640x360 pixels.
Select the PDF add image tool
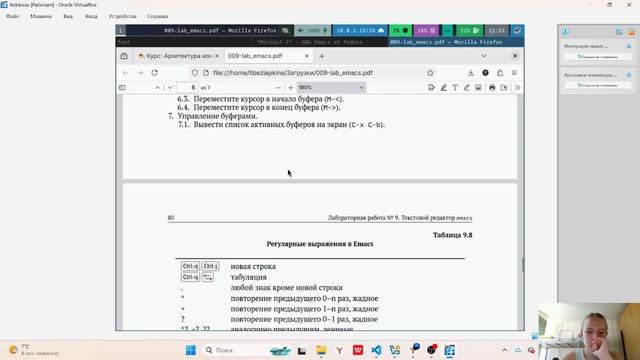[478, 87]
